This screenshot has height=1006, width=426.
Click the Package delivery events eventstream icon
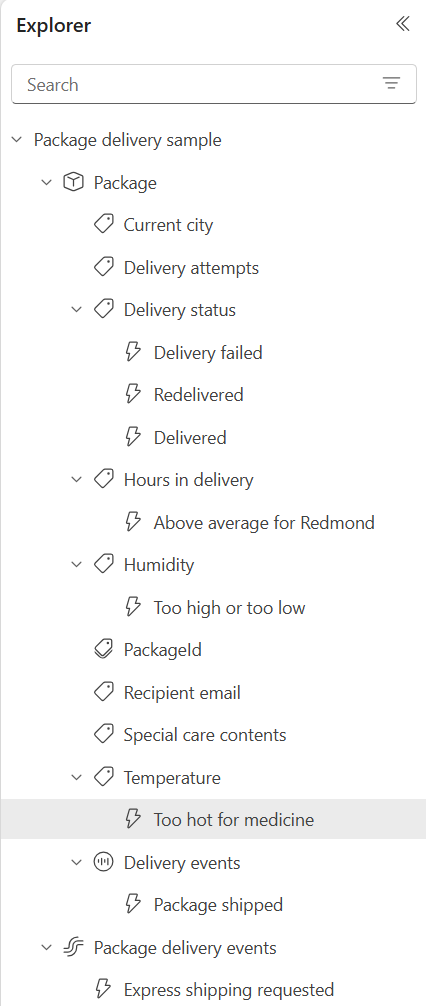(x=73, y=948)
